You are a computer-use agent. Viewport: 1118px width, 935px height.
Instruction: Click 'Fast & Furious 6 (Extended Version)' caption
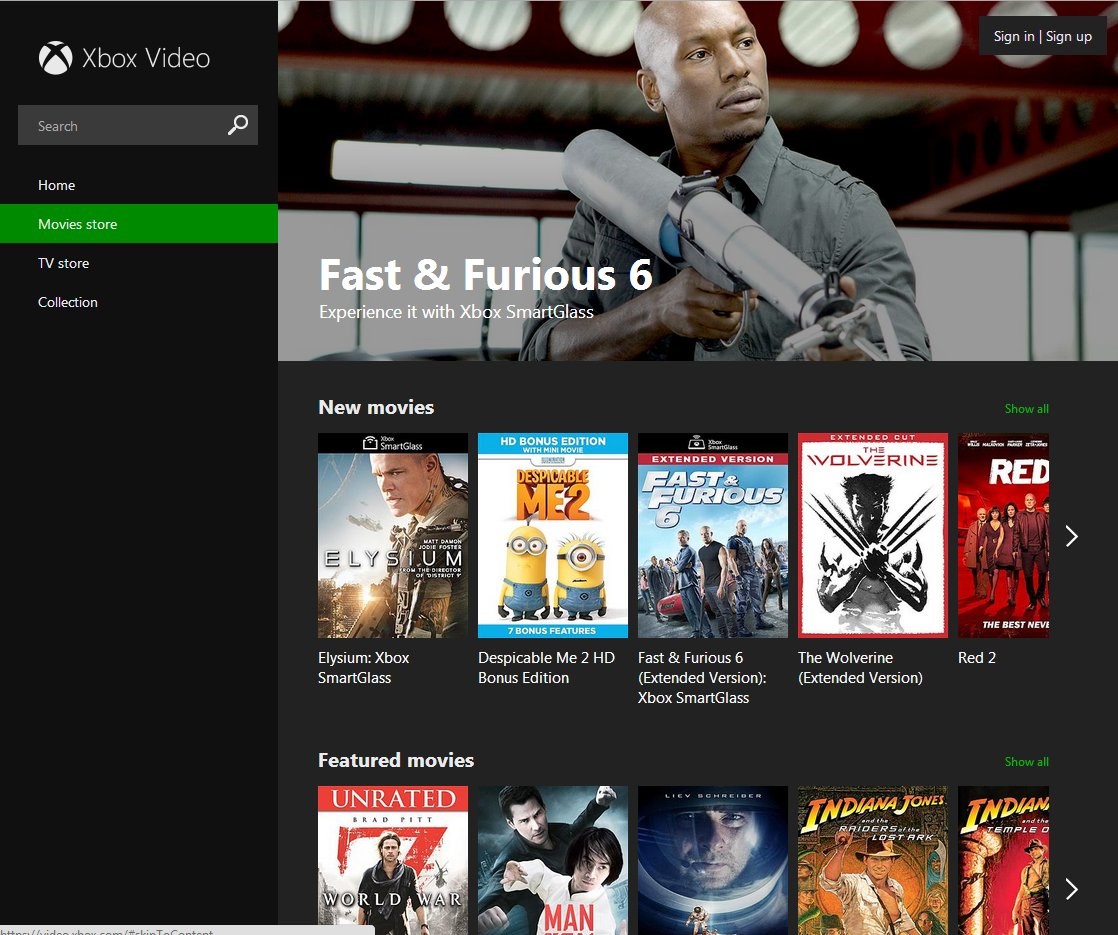tap(702, 678)
